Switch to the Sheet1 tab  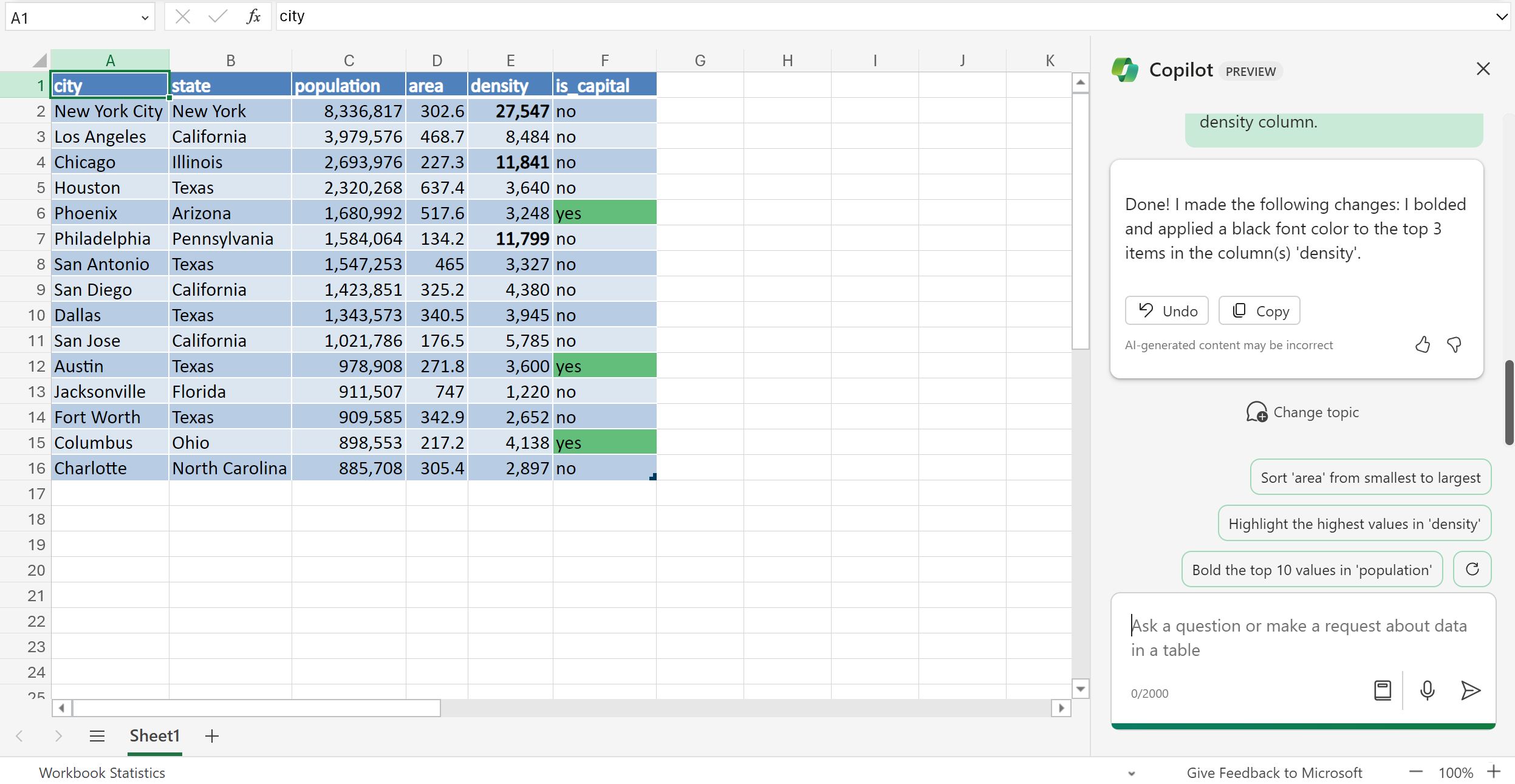tap(154, 736)
